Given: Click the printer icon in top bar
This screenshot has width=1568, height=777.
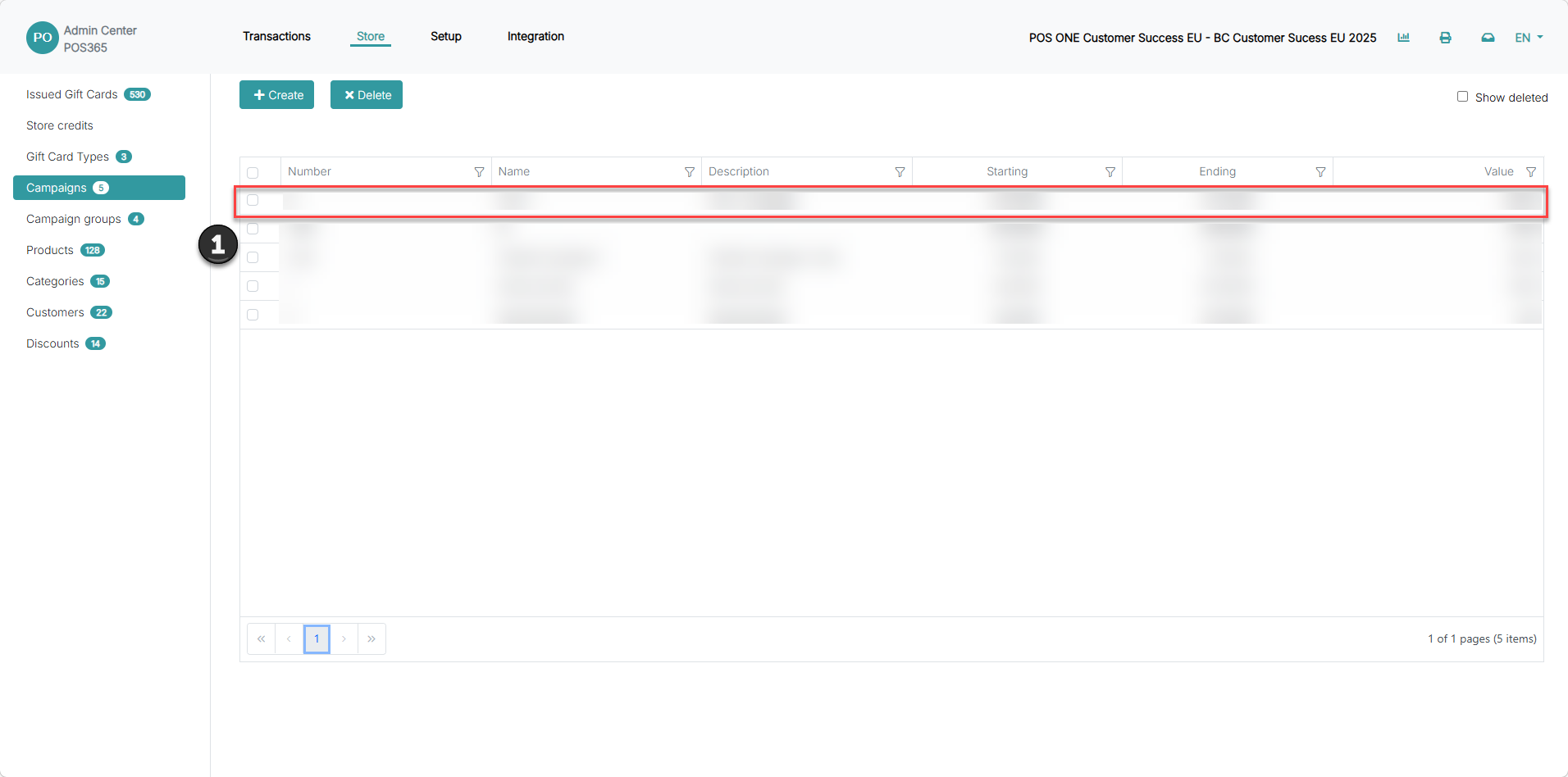Looking at the screenshot, I should point(1445,38).
